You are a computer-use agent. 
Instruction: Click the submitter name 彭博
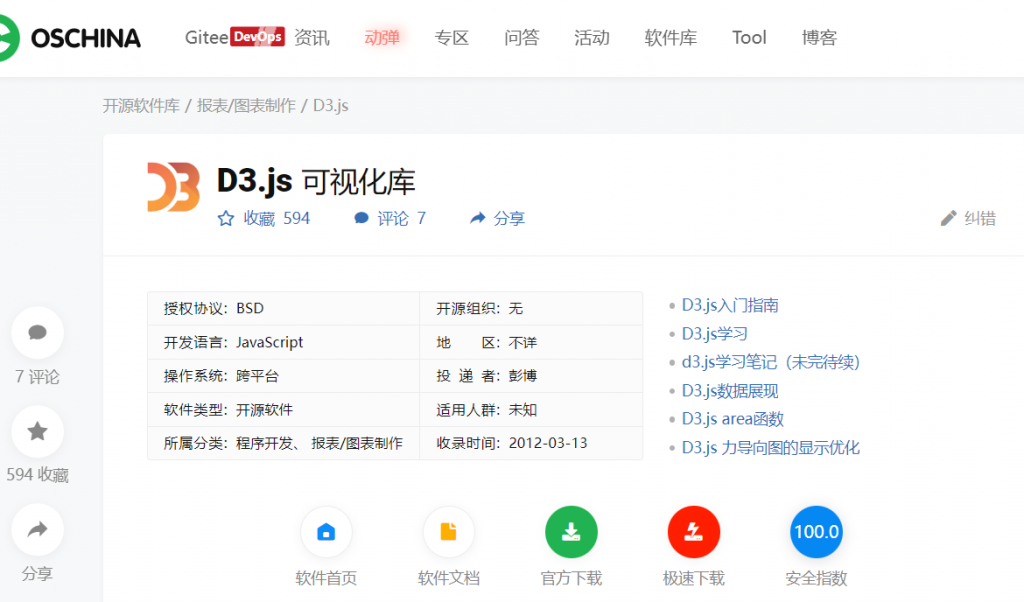tap(522, 376)
